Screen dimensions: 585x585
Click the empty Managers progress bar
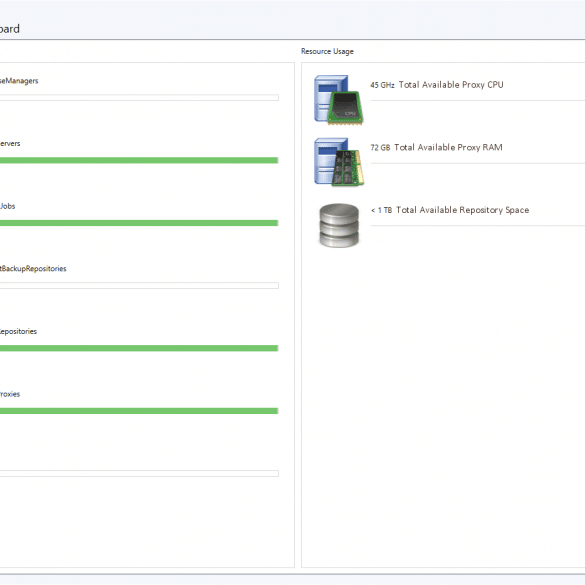(x=139, y=98)
